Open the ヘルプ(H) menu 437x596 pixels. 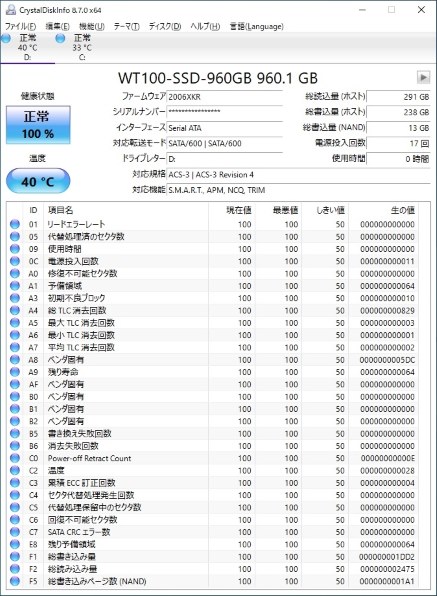205,26
